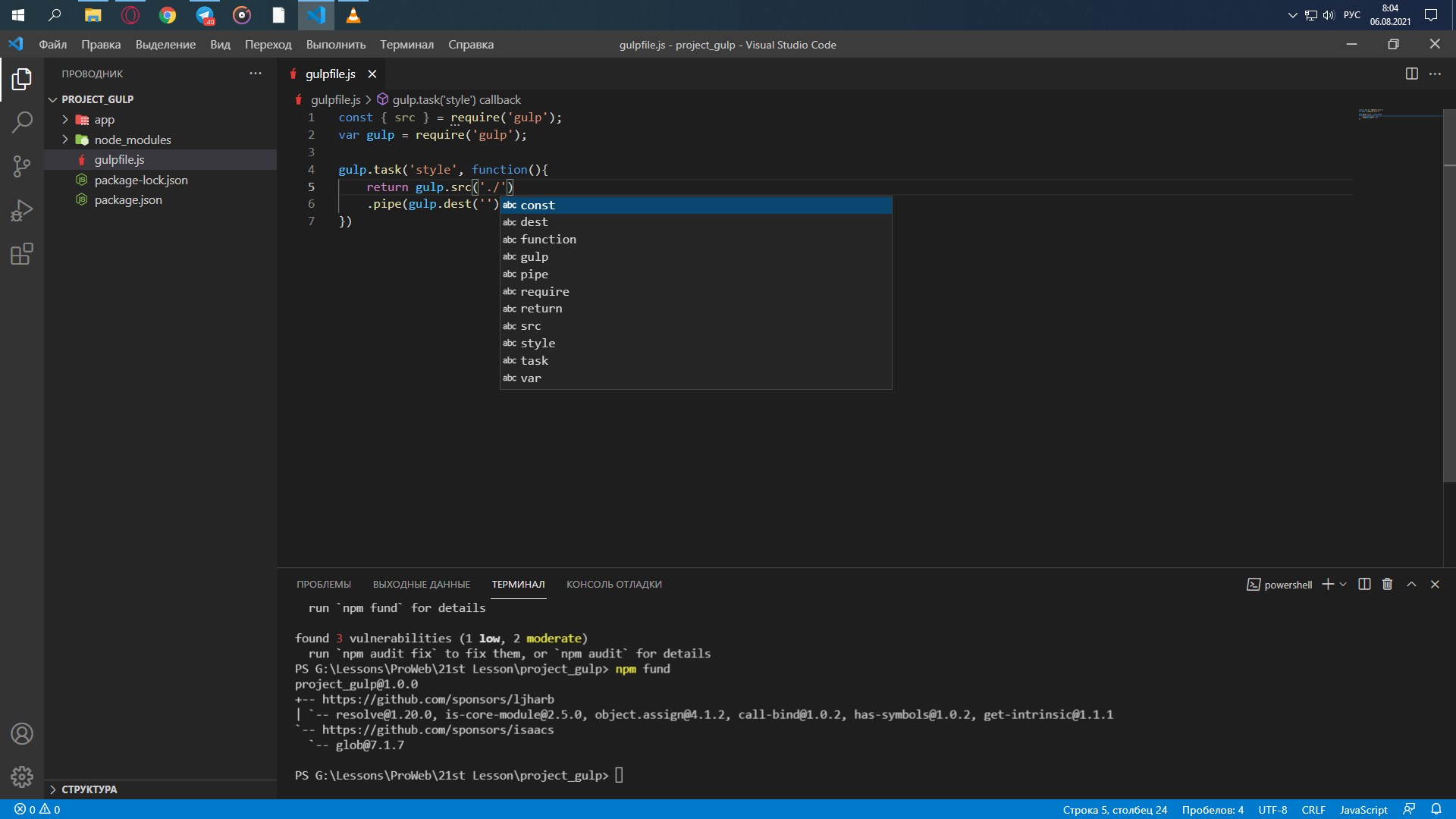Image resolution: width=1456 pixels, height=819 pixels.
Task: Split the editor to the right
Action: [x=1411, y=74]
